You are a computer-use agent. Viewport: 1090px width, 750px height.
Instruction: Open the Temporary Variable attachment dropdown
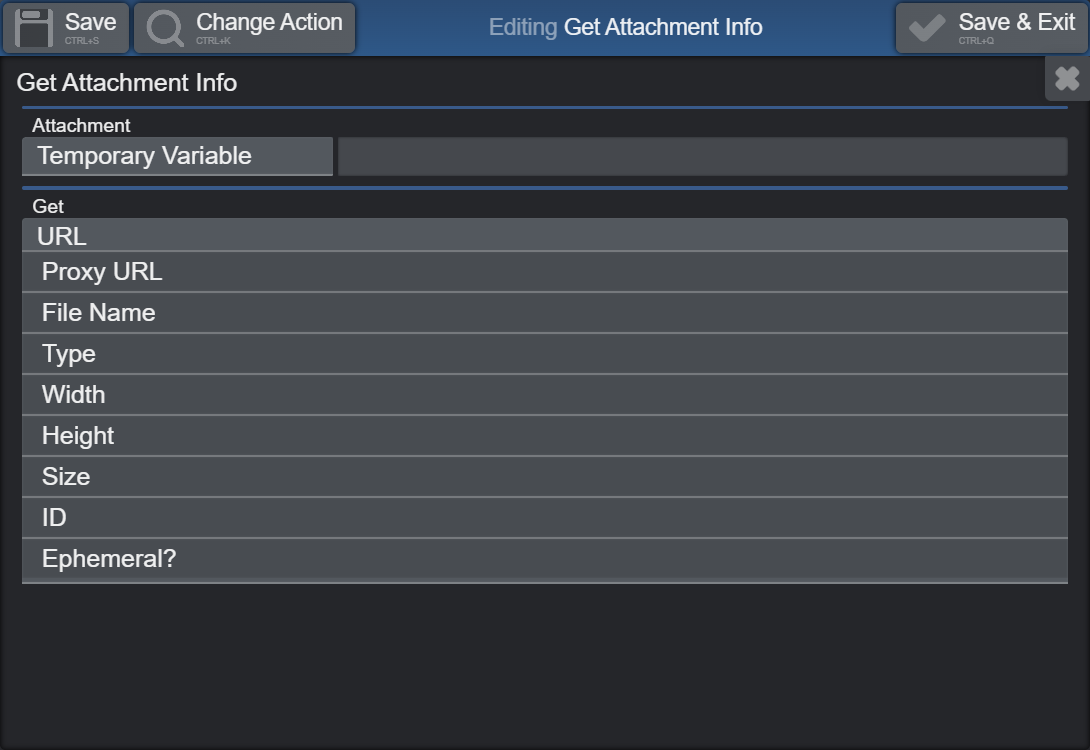[177, 156]
